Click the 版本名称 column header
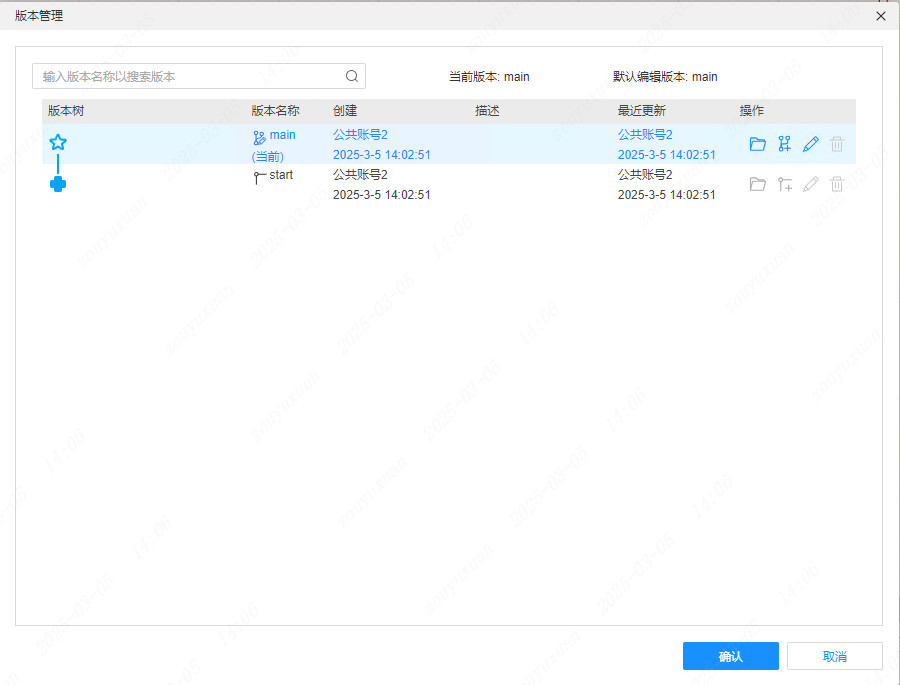The image size is (900, 685). click(273, 111)
